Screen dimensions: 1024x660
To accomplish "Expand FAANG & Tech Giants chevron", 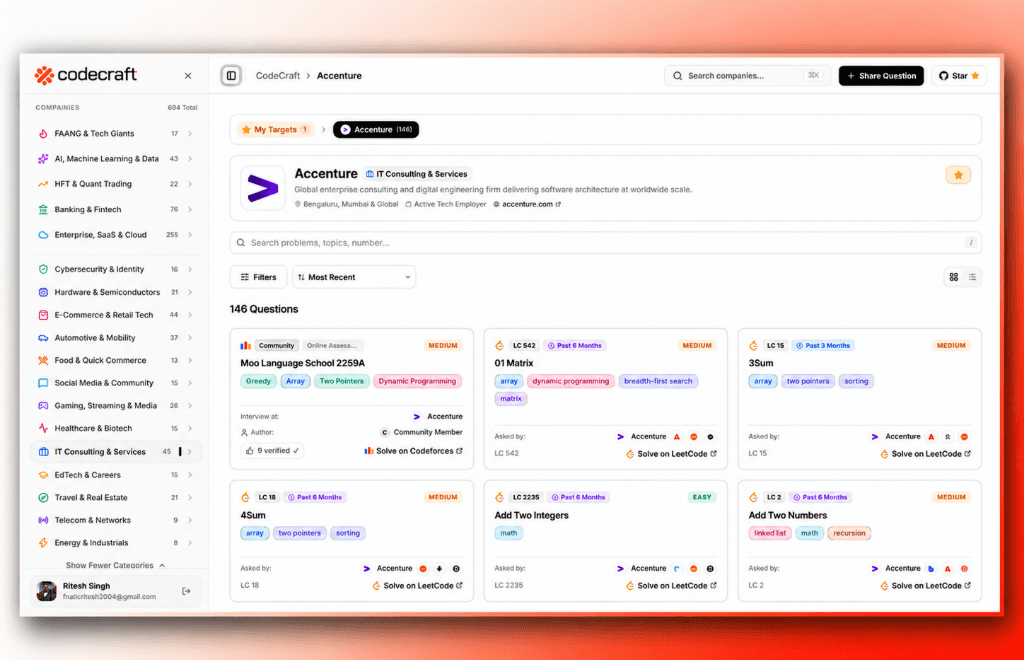I will (x=190, y=133).
